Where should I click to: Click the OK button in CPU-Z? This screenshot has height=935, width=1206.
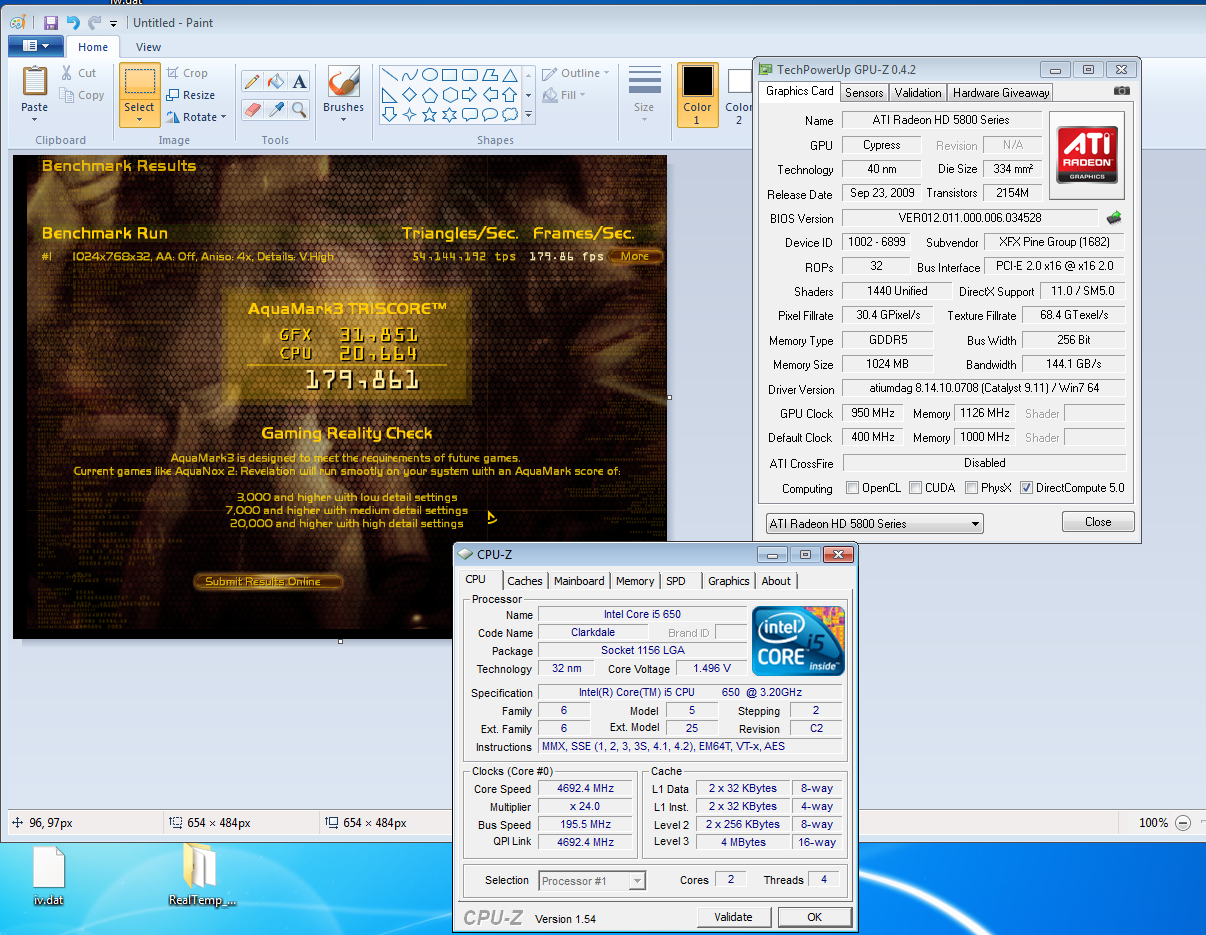[x=814, y=917]
